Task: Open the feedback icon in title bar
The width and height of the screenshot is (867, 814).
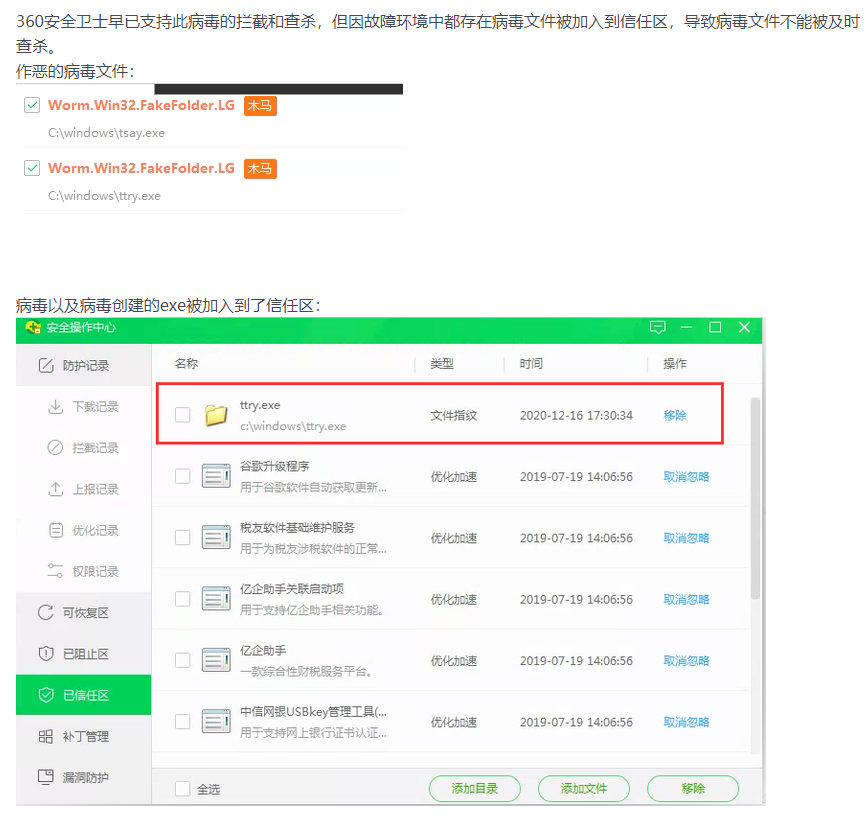Action: 657,327
